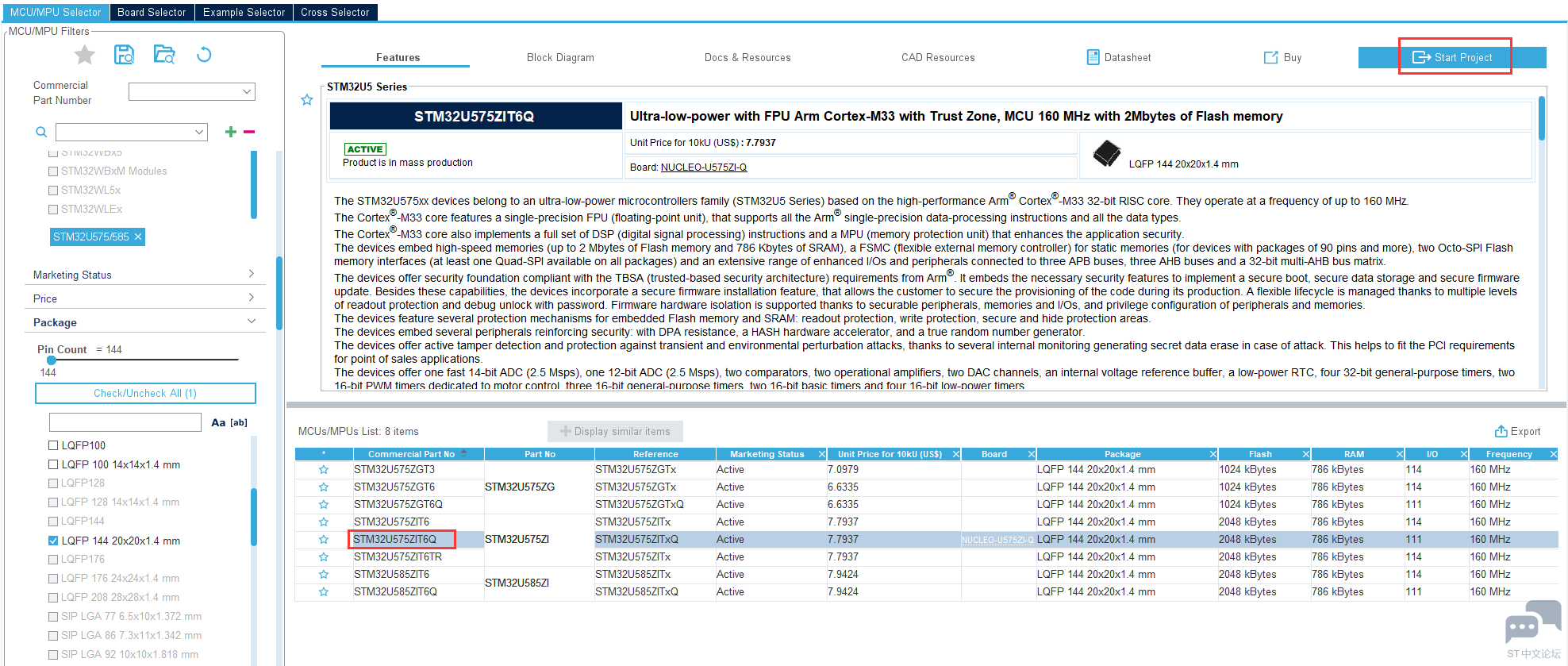Image resolution: width=1568 pixels, height=666 pixels.
Task: Switch to the Example Selector tab
Action: point(244,12)
